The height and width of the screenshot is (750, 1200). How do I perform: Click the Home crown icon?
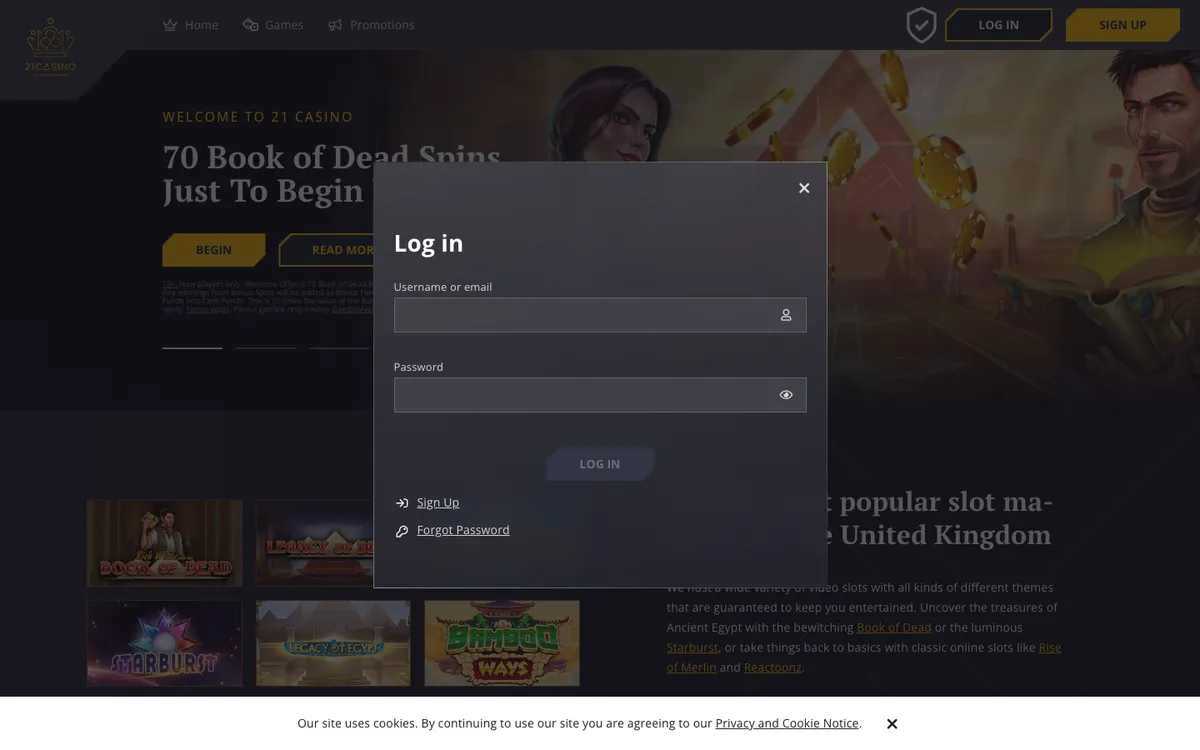170,25
